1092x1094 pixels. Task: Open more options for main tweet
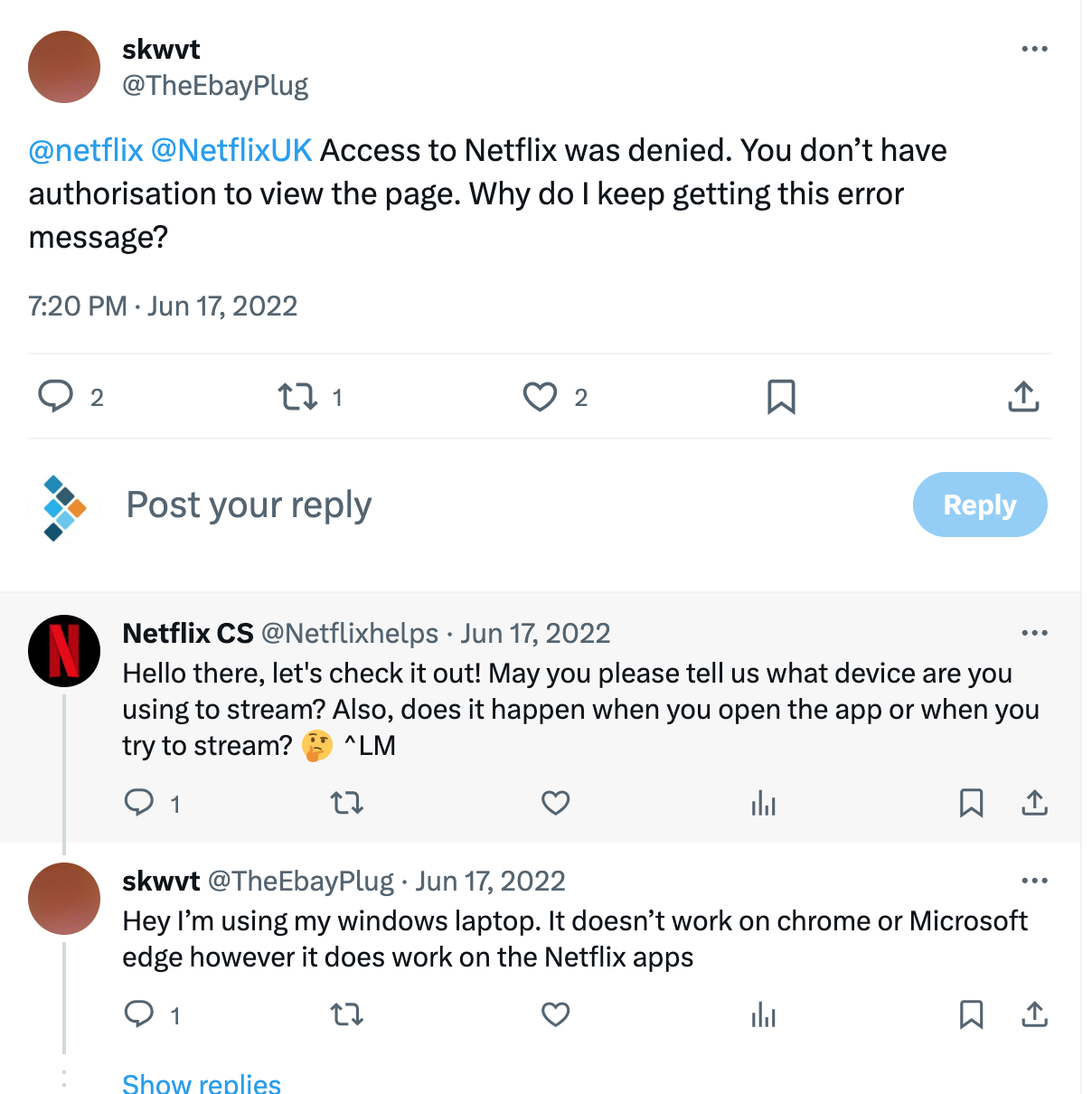point(1034,49)
